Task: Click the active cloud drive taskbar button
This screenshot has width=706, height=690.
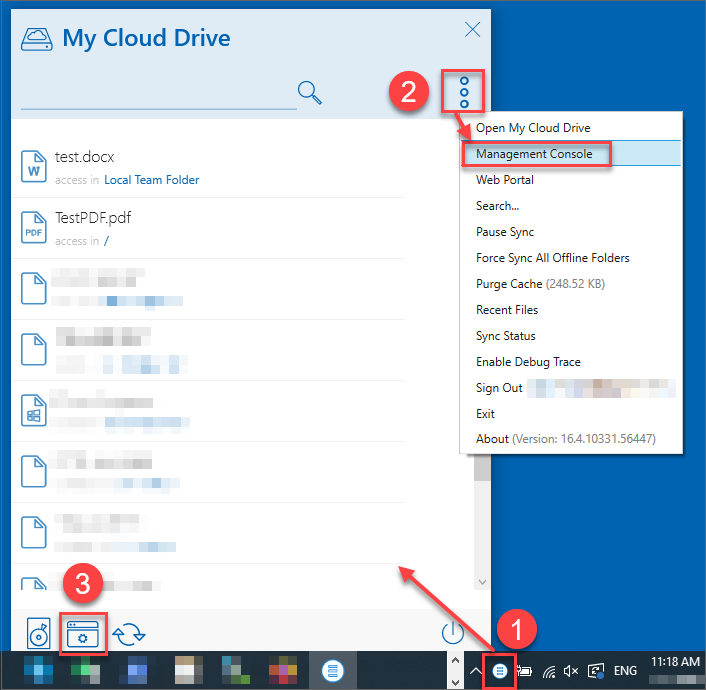Action: 332,671
